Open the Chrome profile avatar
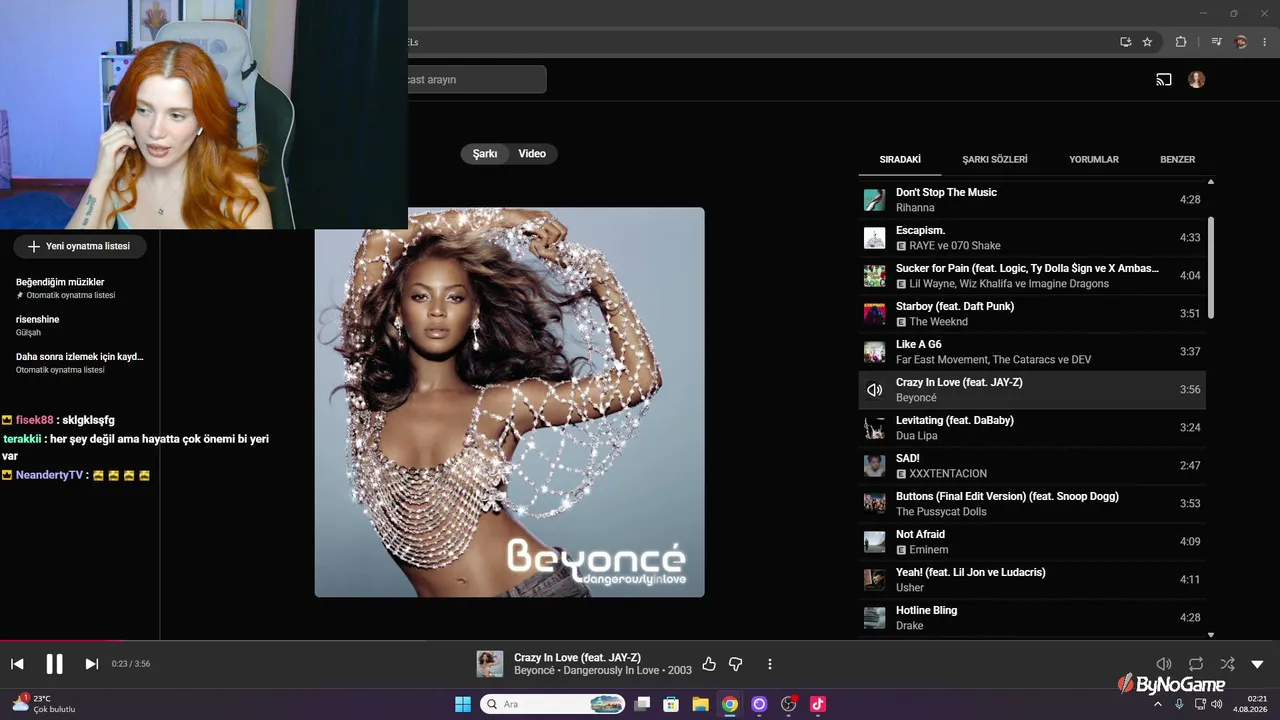The image size is (1280, 720). (1241, 42)
